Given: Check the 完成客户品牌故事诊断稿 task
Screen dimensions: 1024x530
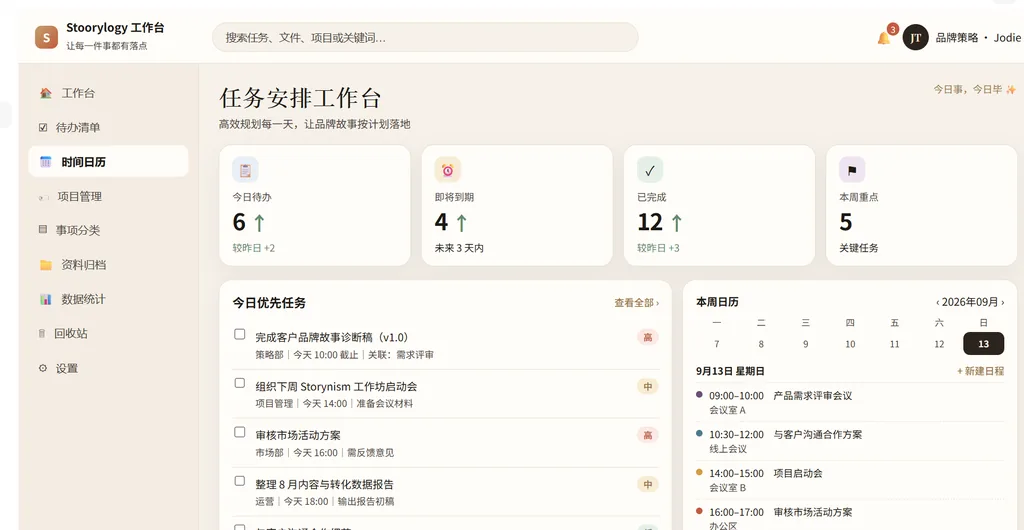Looking at the screenshot, I should [x=240, y=334].
